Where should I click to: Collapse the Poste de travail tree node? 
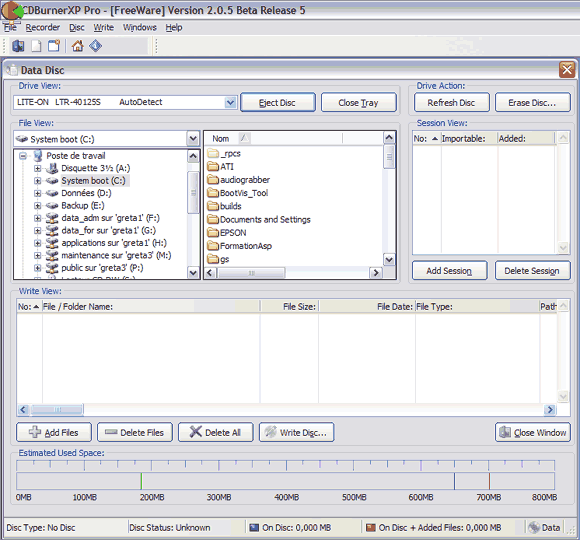(23, 156)
